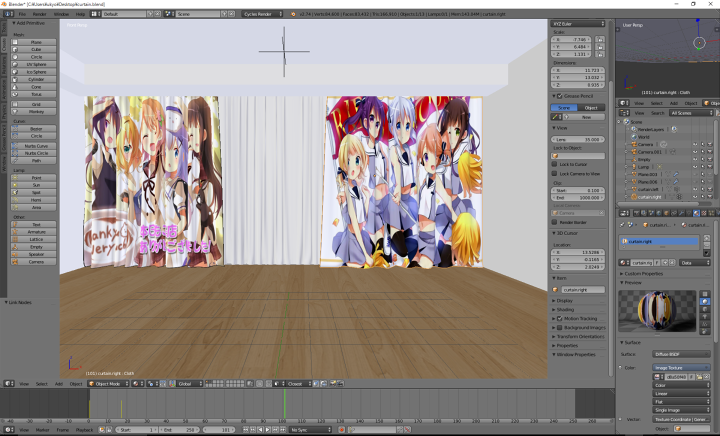Expand the Custom Properties panel
The height and width of the screenshot is (436, 720).
pyautogui.click(x=622, y=274)
